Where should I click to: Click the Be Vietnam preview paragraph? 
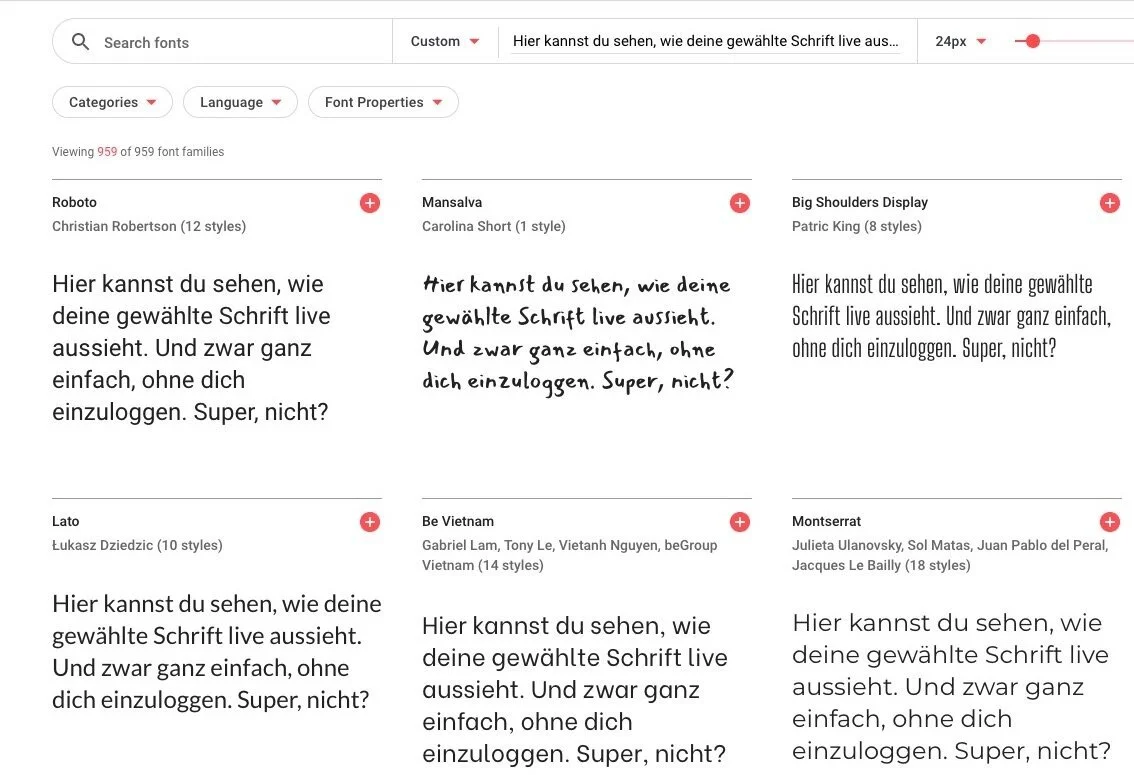click(575, 689)
